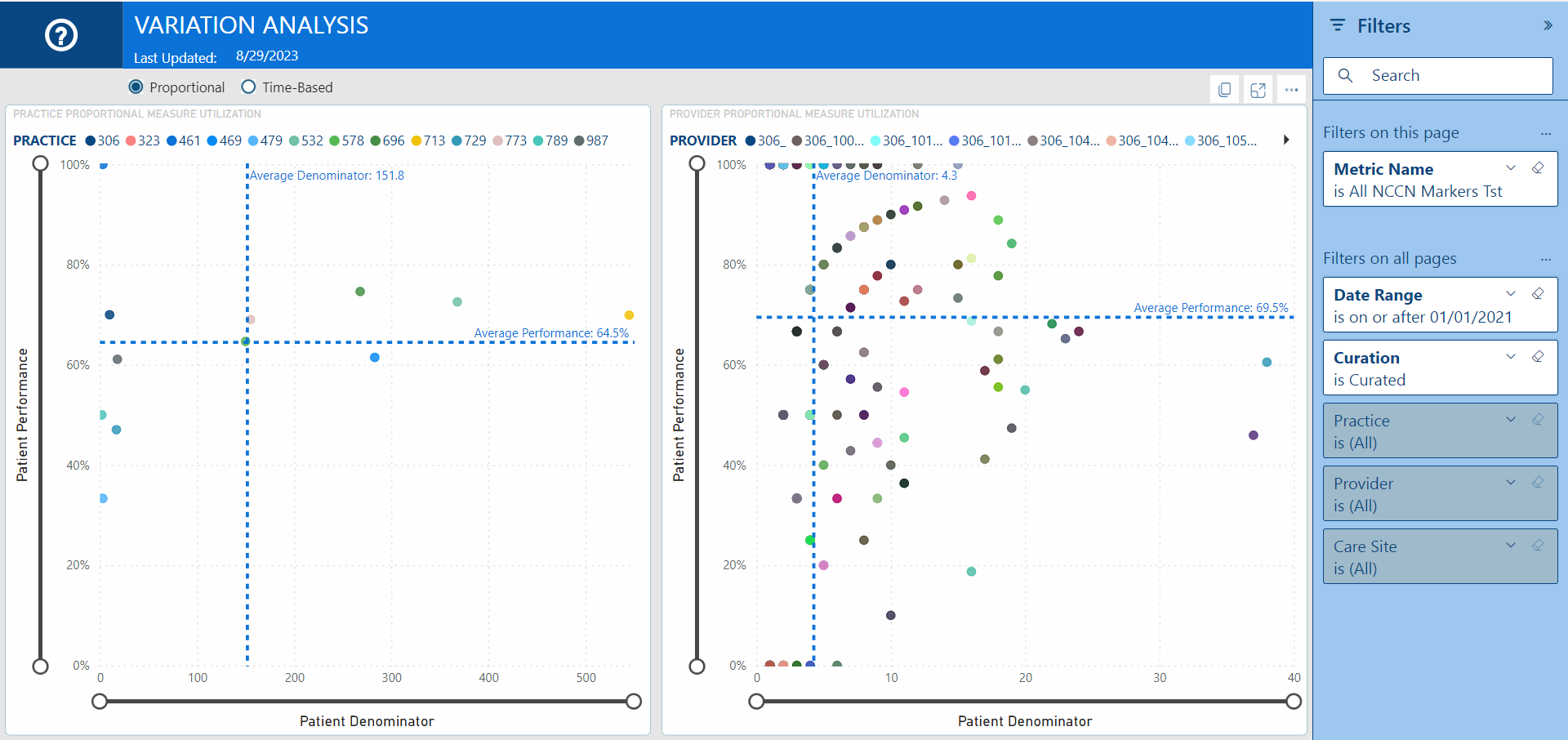The image size is (1568, 740).
Task: Collapse the Filters pane with chevrons
Action: pyautogui.click(x=1548, y=25)
